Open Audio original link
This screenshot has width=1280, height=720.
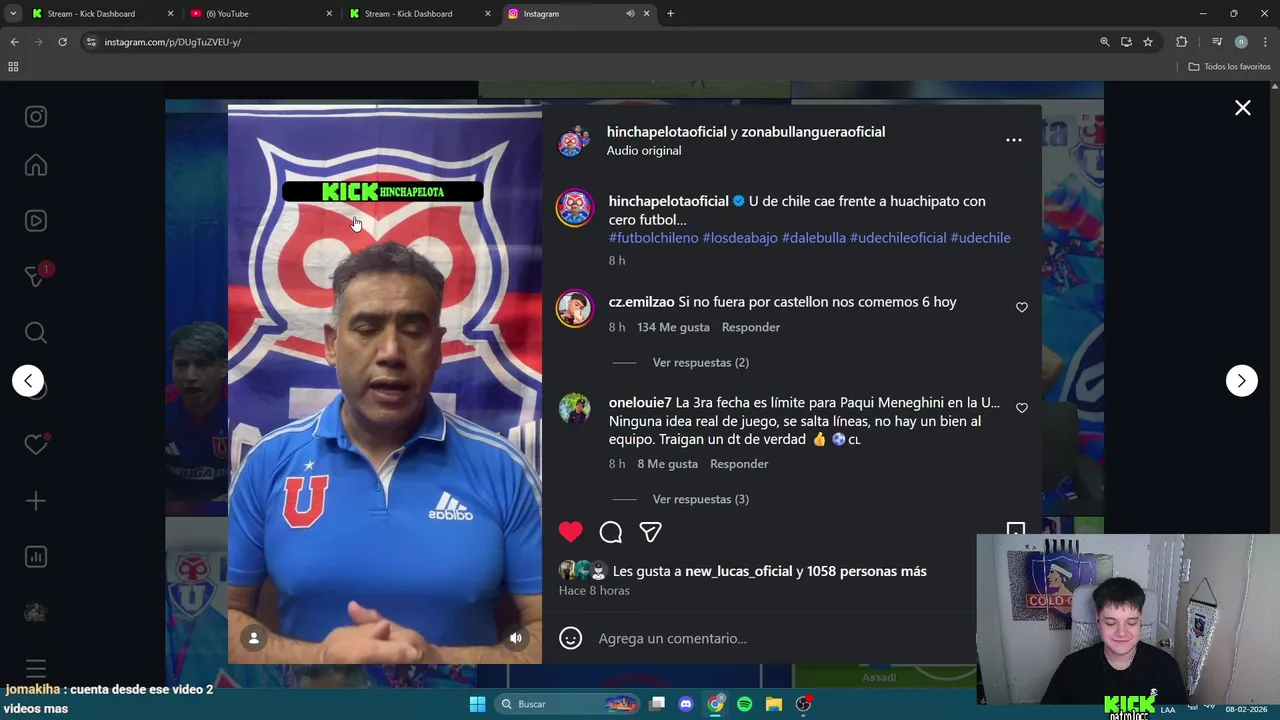click(x=644, y=151)
